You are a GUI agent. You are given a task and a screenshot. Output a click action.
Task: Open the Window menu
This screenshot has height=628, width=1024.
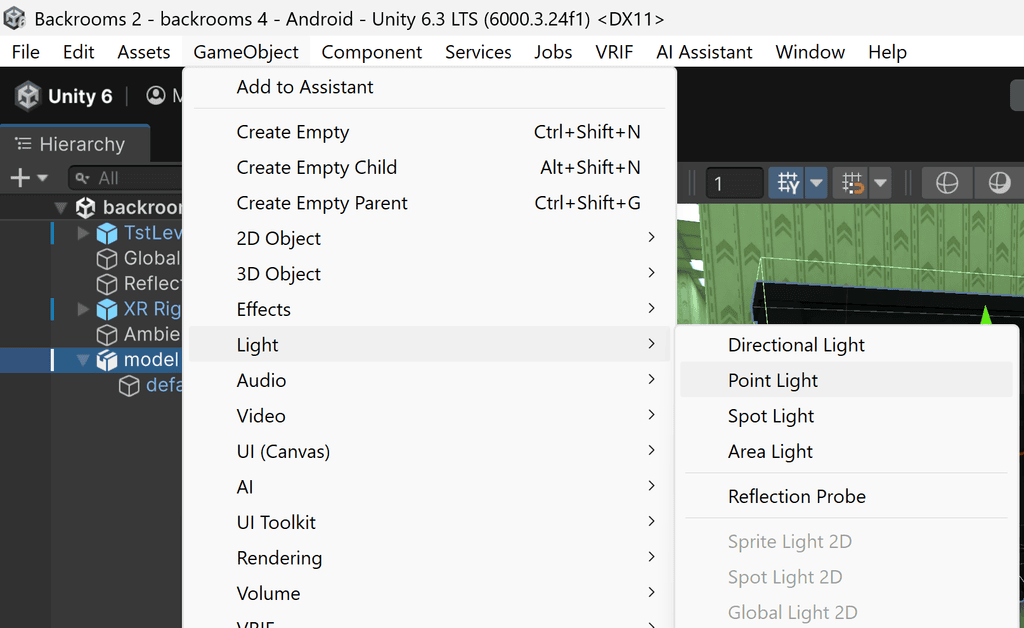coord(810,52)
